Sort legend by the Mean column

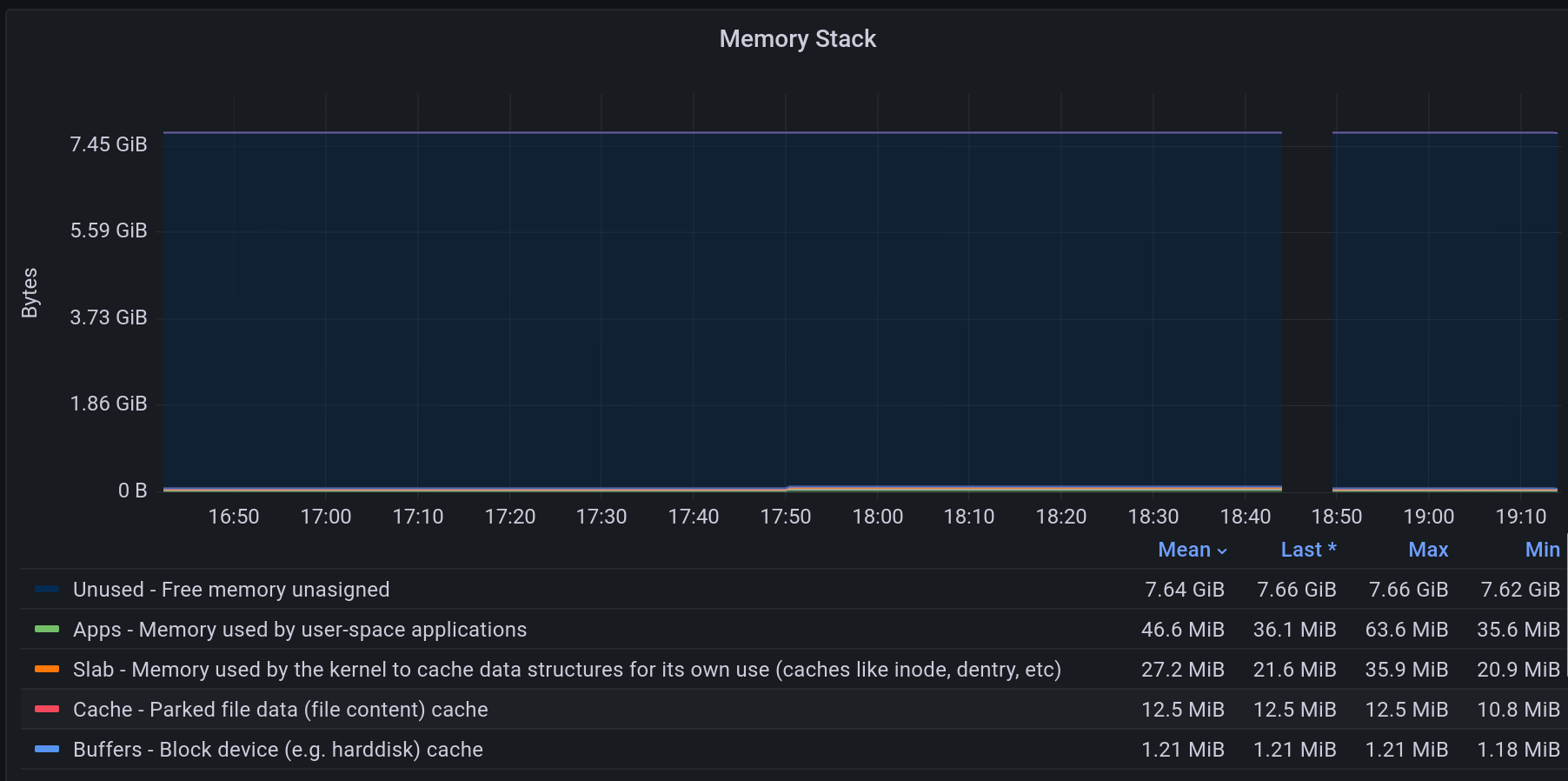pyautogui.click(x=1183, y=550)
